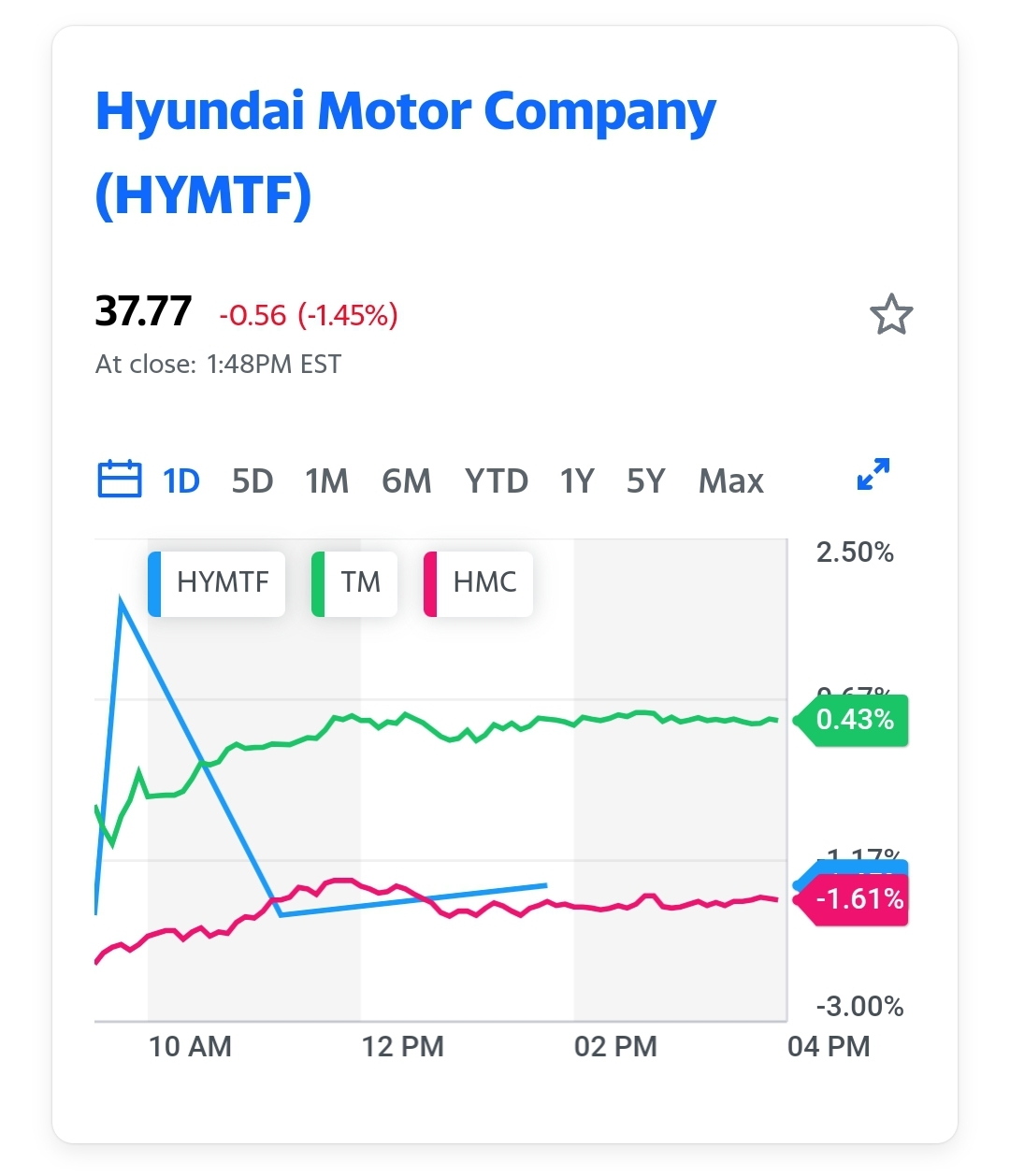Screen dimensions: 1010x1176
Task: Select the 1D time range
Action: tap(181, 481)
